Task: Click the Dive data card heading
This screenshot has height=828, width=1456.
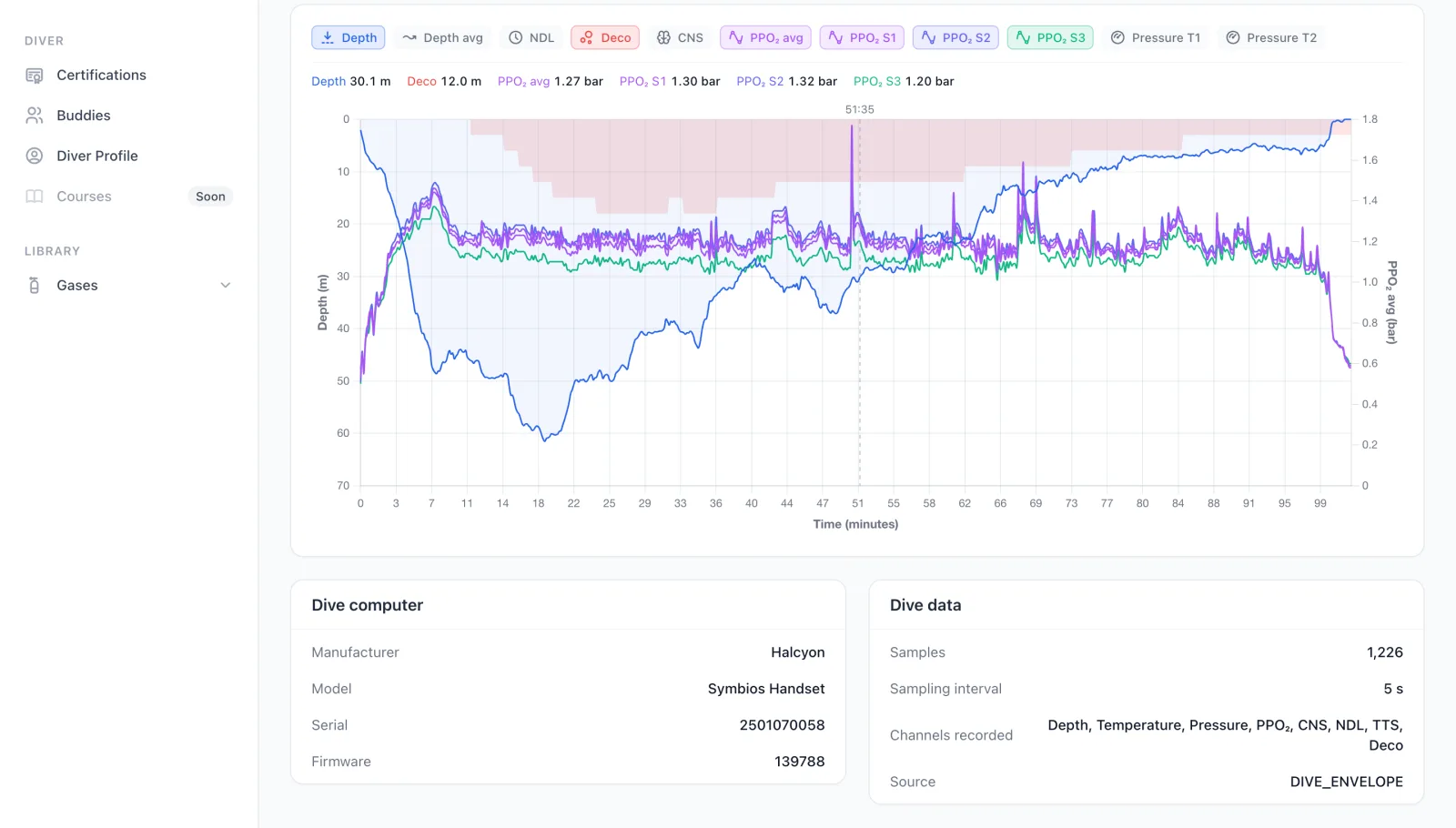Action: (925, 605)
